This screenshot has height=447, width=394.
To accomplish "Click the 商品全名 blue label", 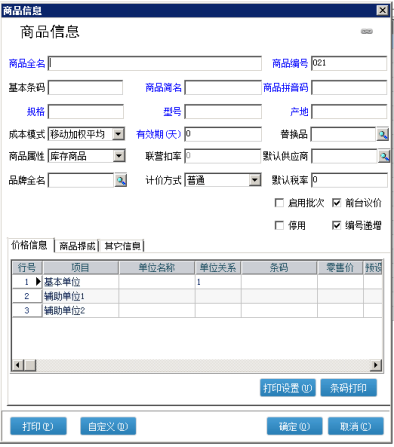I will coord(27,63).
